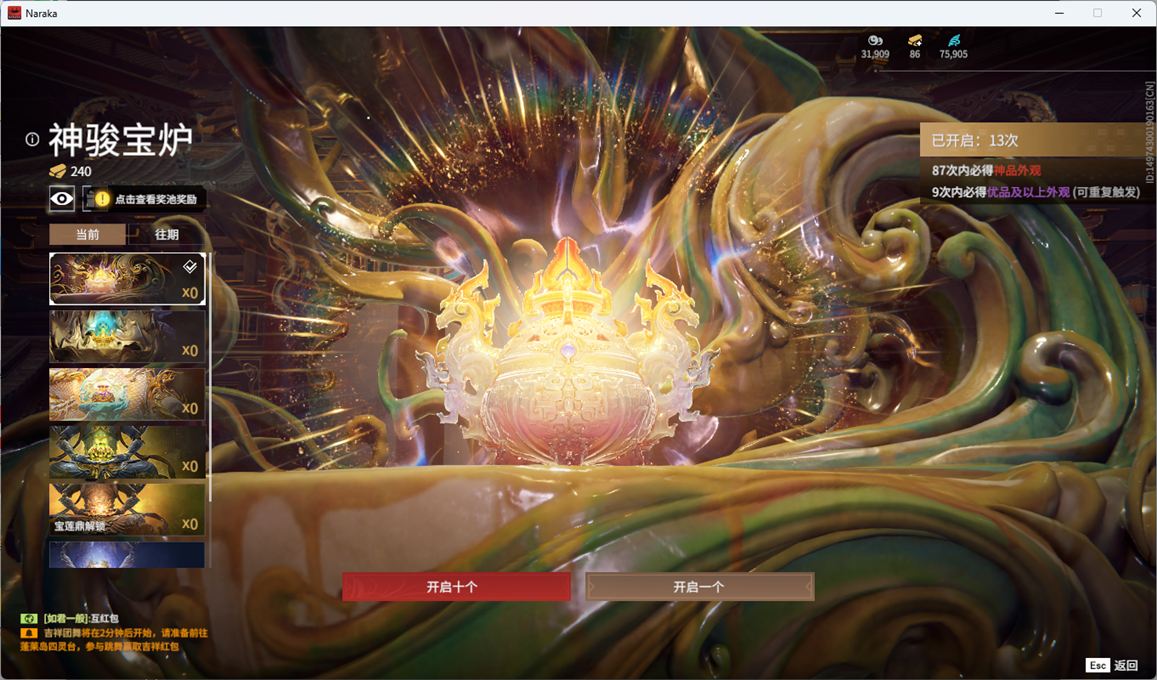Click the yellow exclamation mark icon
The height and width of the screenshot is (680, 1157).
tap(102, 199)
